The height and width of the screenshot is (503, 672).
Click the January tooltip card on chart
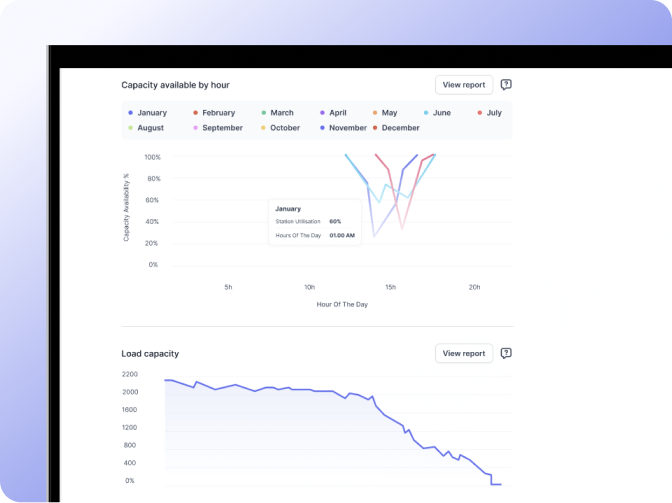click(x=315, y=222)
